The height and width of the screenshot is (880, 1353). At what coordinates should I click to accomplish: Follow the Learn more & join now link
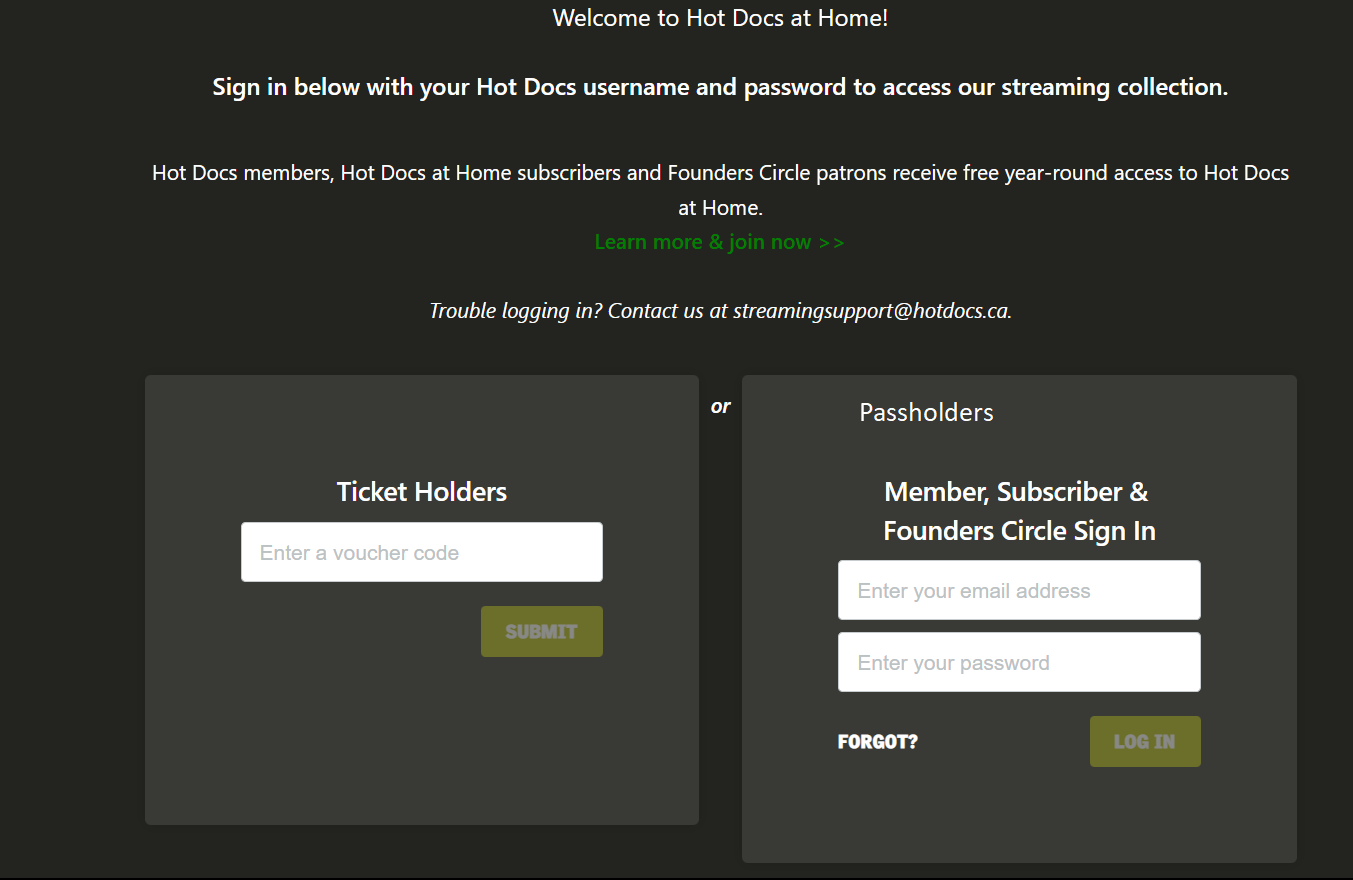(719, 242)
